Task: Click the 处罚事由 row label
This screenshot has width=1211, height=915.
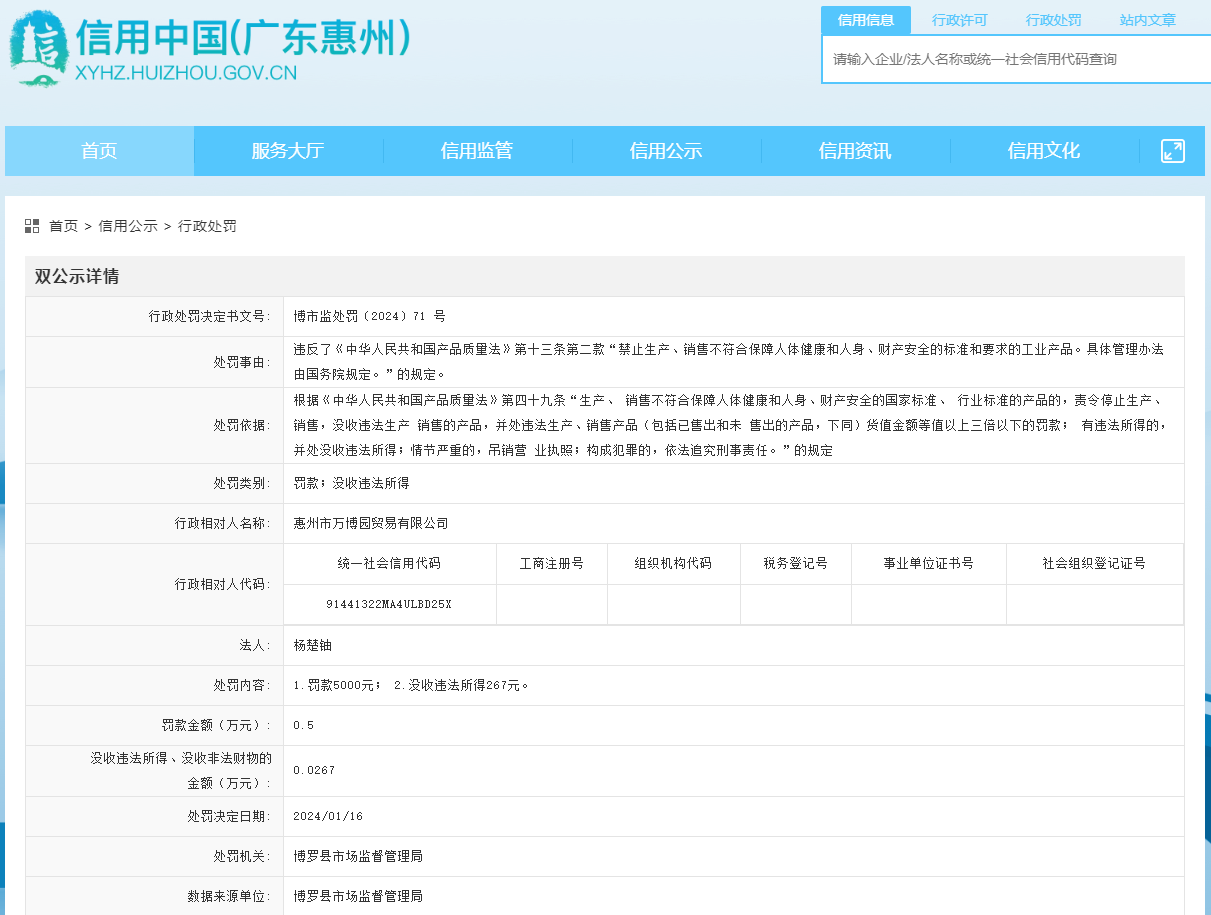Action: pos(242,362)
